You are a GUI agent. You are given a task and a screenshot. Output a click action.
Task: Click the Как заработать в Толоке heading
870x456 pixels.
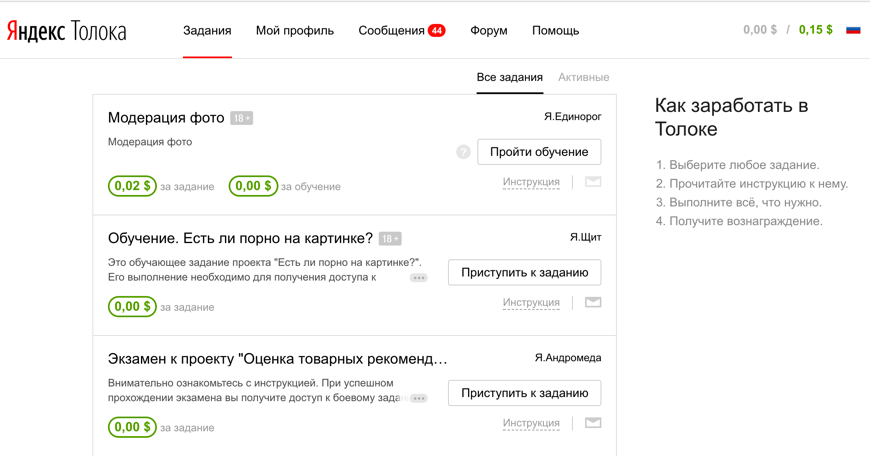click(731, 117)
